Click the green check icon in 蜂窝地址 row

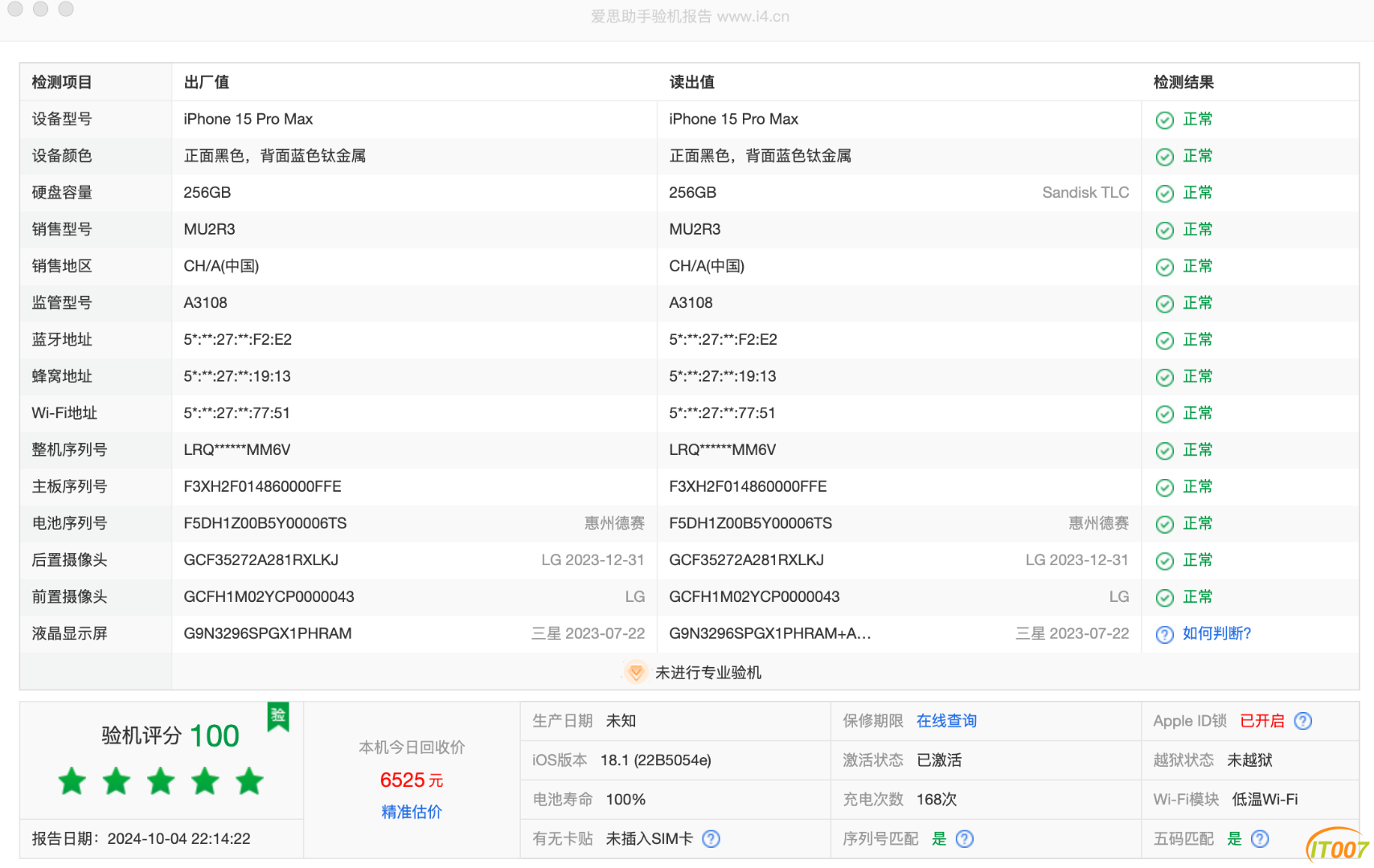pyautogui.click(x=1164, y=378)
